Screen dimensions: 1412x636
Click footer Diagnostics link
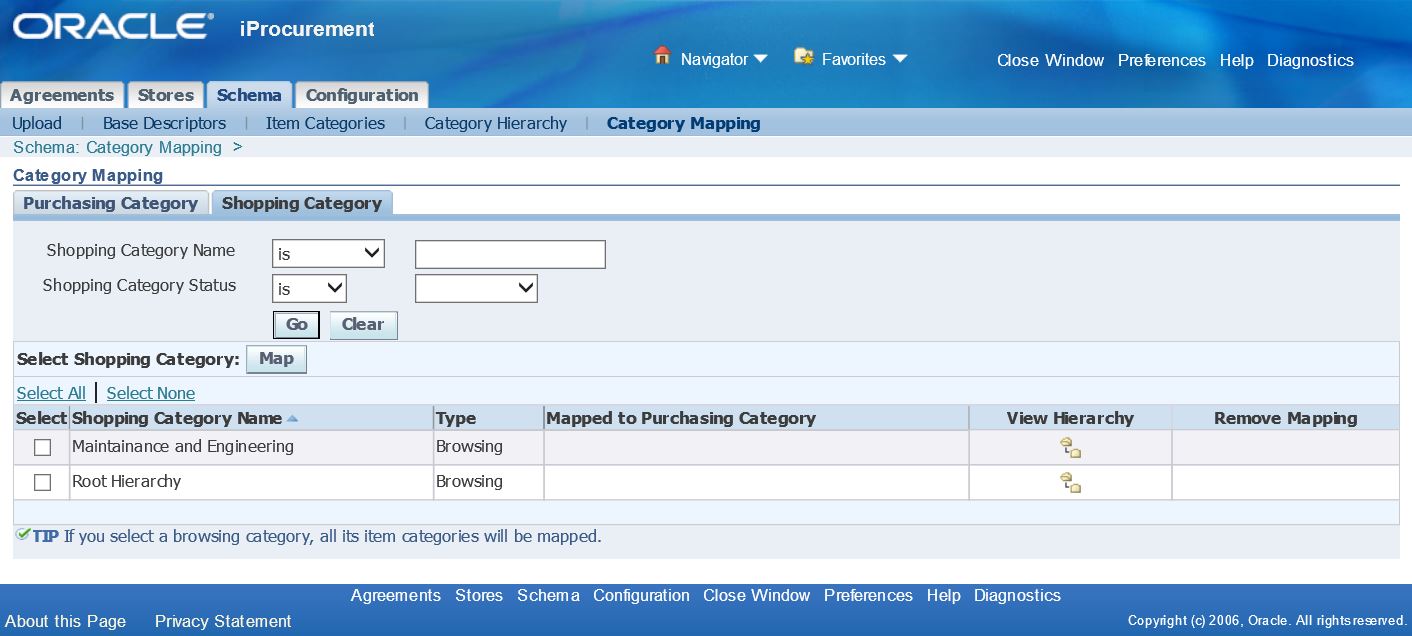[x=1017, y=595]
